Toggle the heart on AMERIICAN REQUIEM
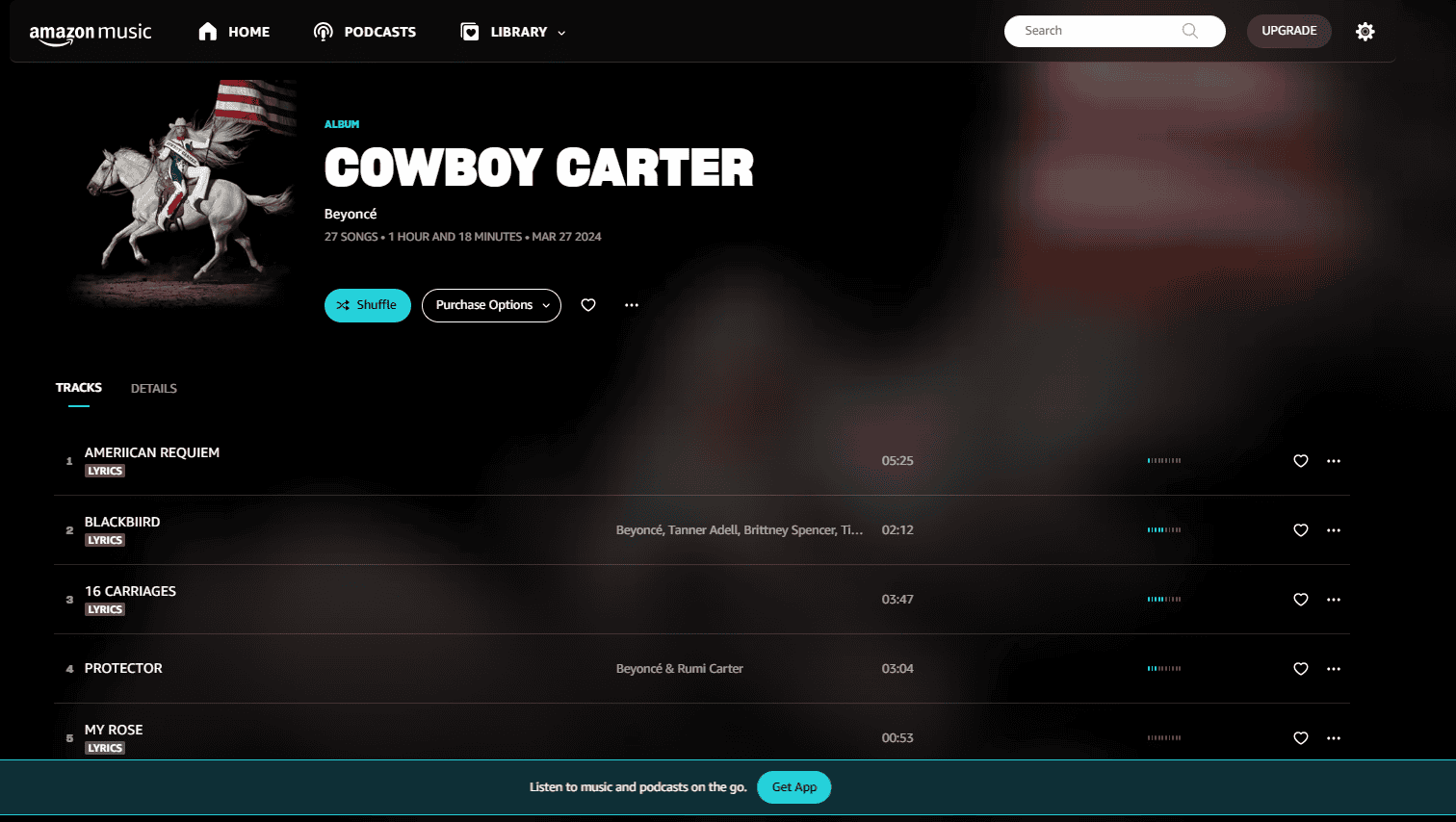 1301,461
